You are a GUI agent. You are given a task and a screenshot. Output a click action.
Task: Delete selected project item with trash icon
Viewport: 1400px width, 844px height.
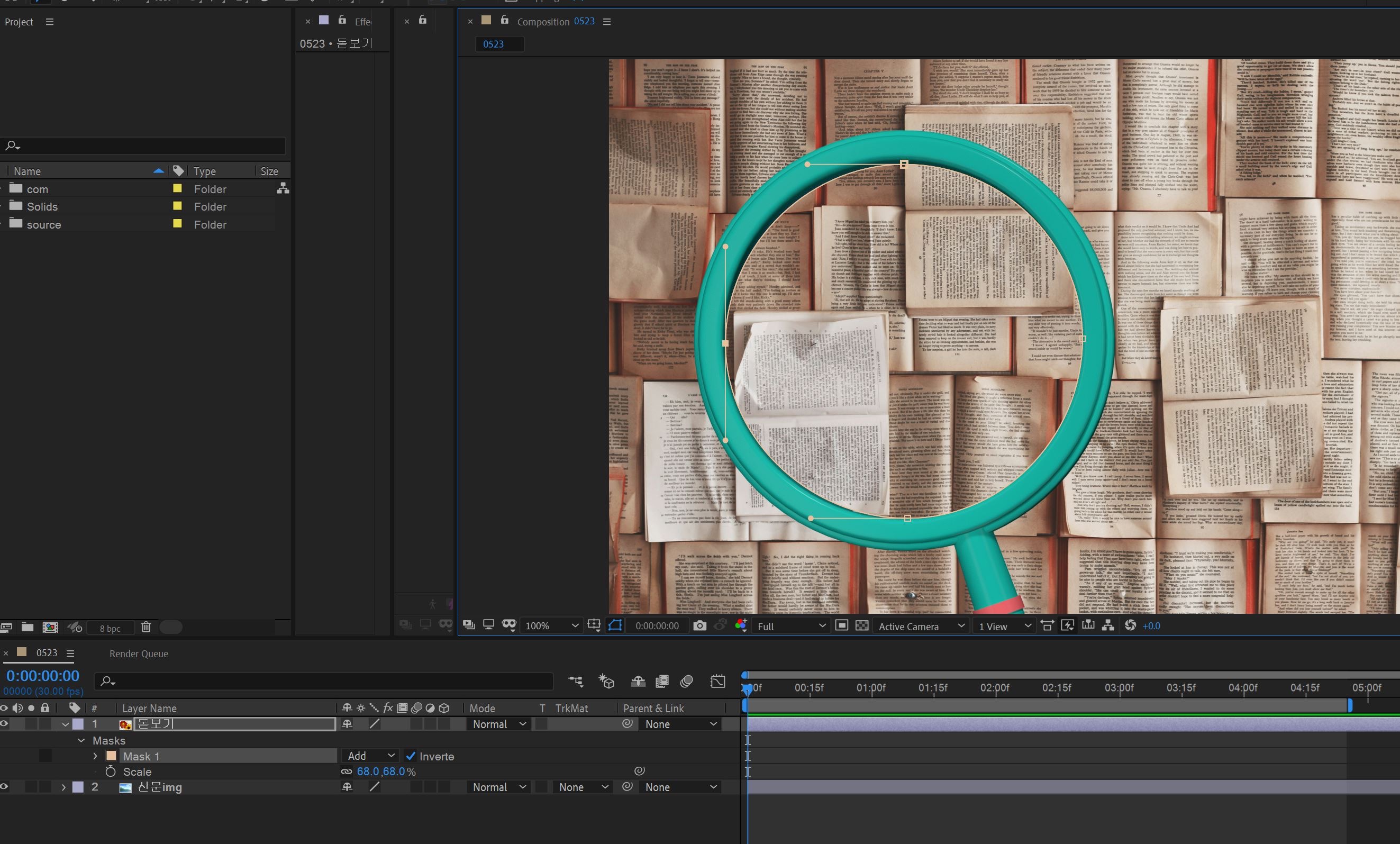tap(146, 627)
